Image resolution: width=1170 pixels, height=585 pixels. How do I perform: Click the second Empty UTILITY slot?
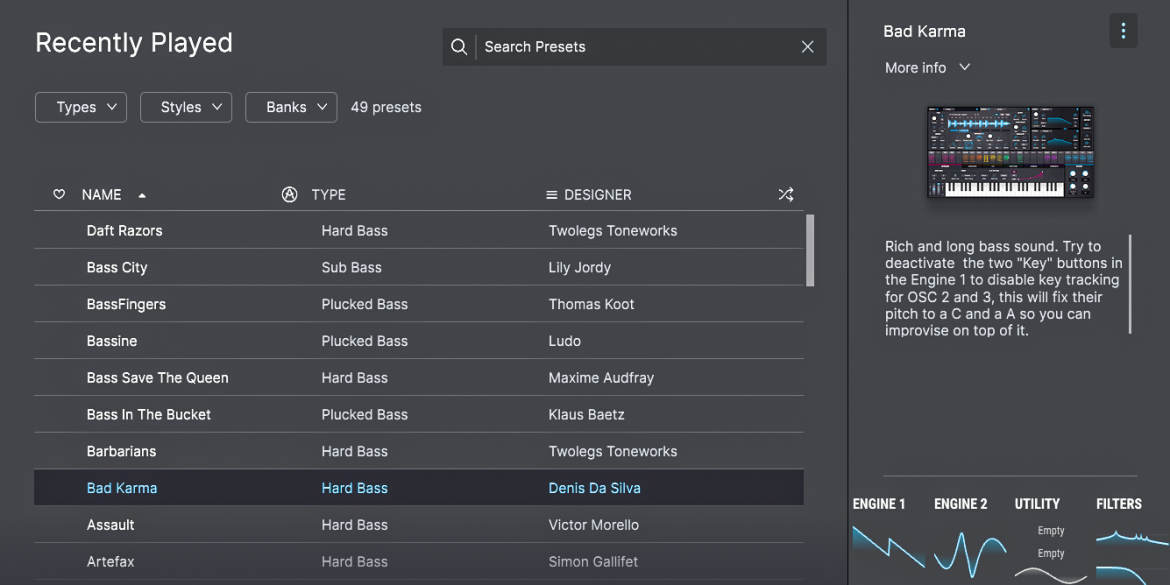pyautogui.click(x=1051, y=554)
